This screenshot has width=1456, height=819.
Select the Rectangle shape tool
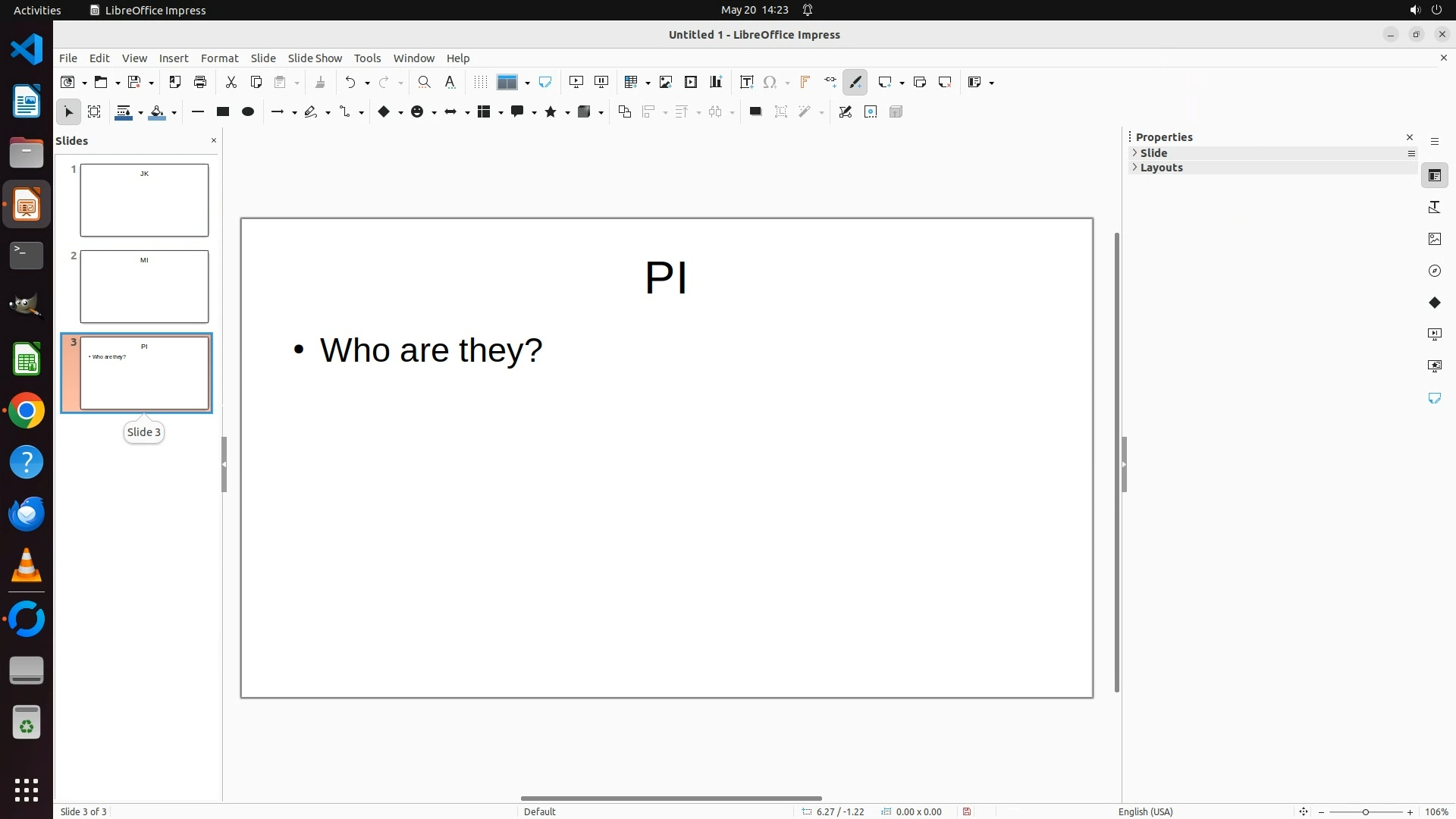(x=222, y=111)
